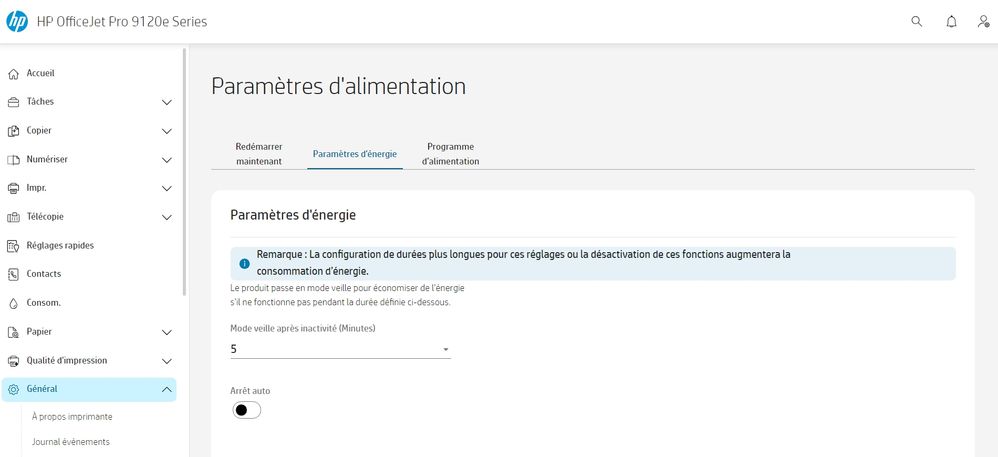Image resolution: width=998 pixels, height=457 pixels.
Task: Open the notifications bell icon
Action: pyautogui.click(x=951, y=21)
